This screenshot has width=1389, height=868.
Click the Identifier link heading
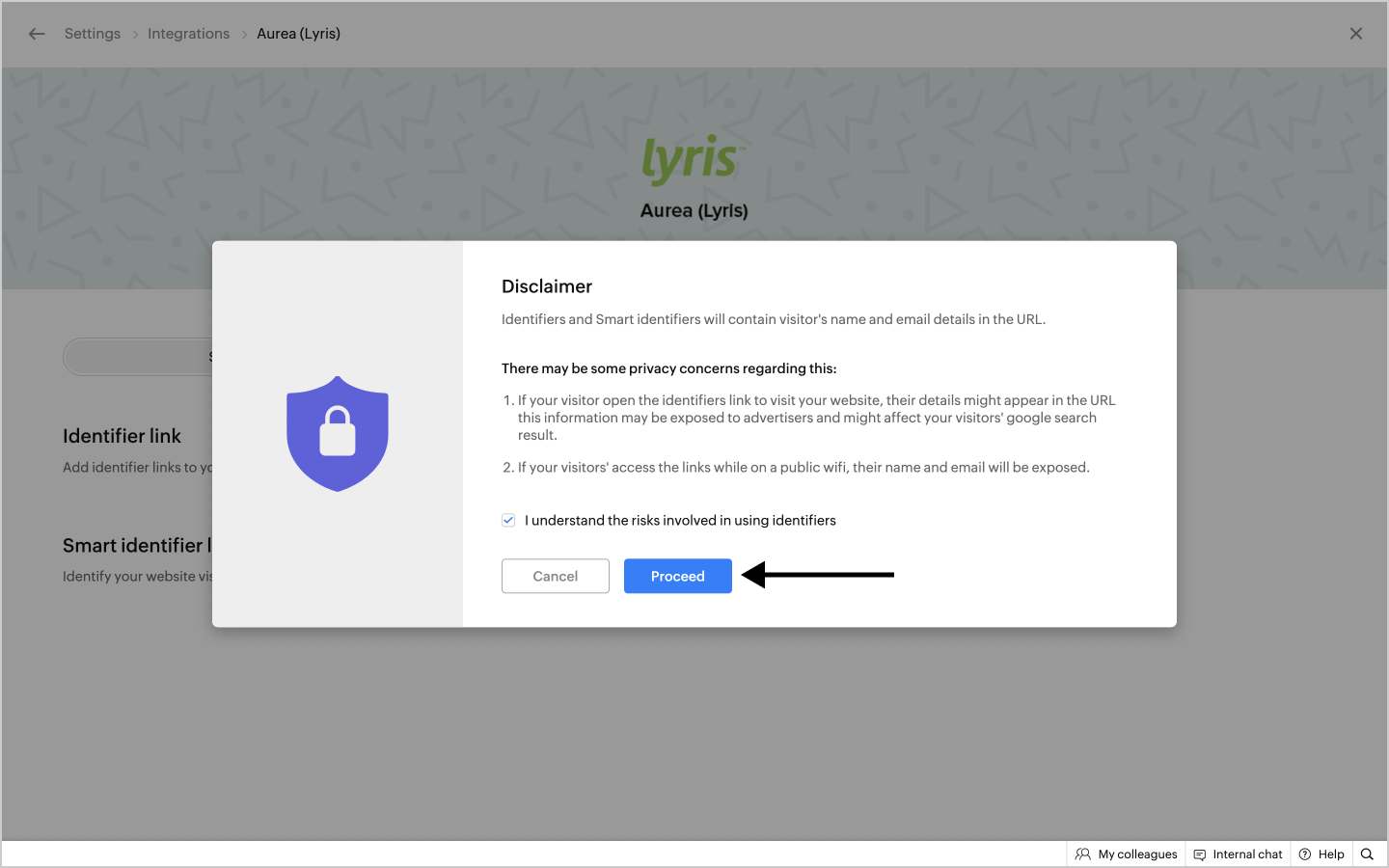[123, 436]
